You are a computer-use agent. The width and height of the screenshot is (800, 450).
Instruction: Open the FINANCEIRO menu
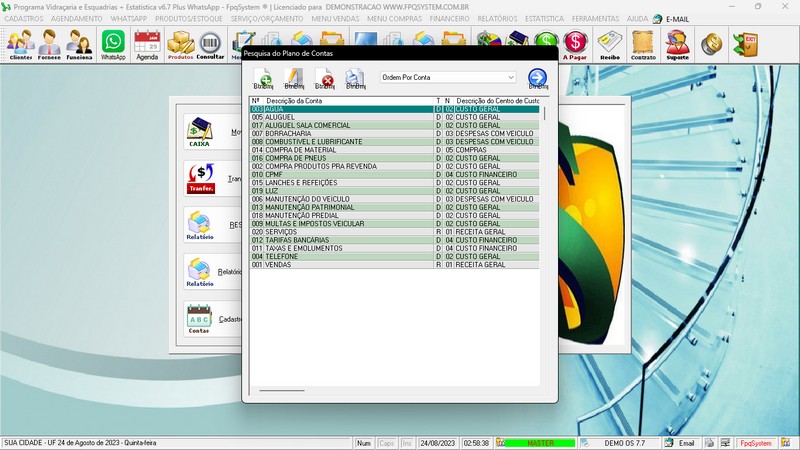[450, 19]
